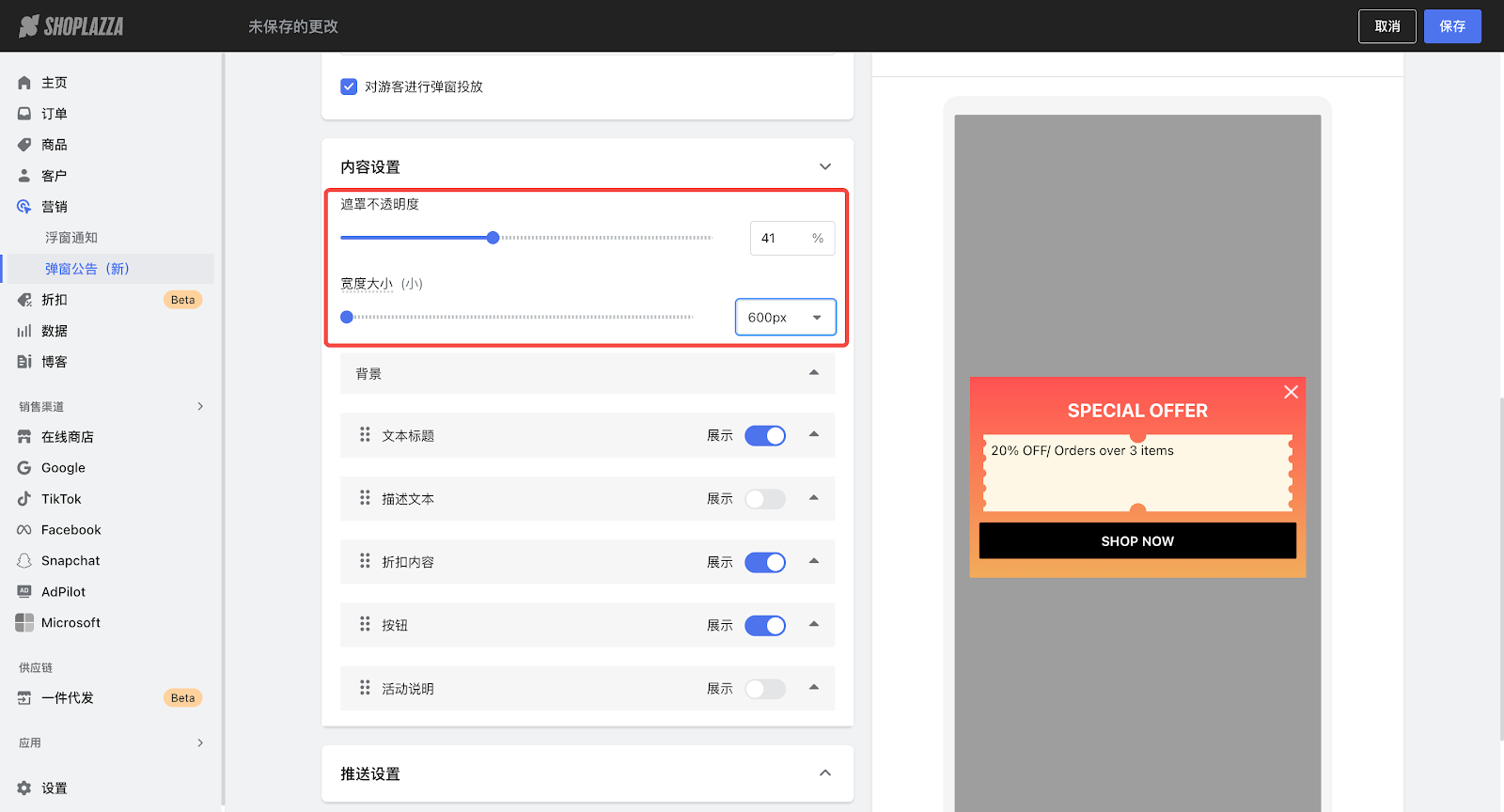Open the Google channel icon
The width and height of the screenshot is (1504, 812).
tap(24, 468)
